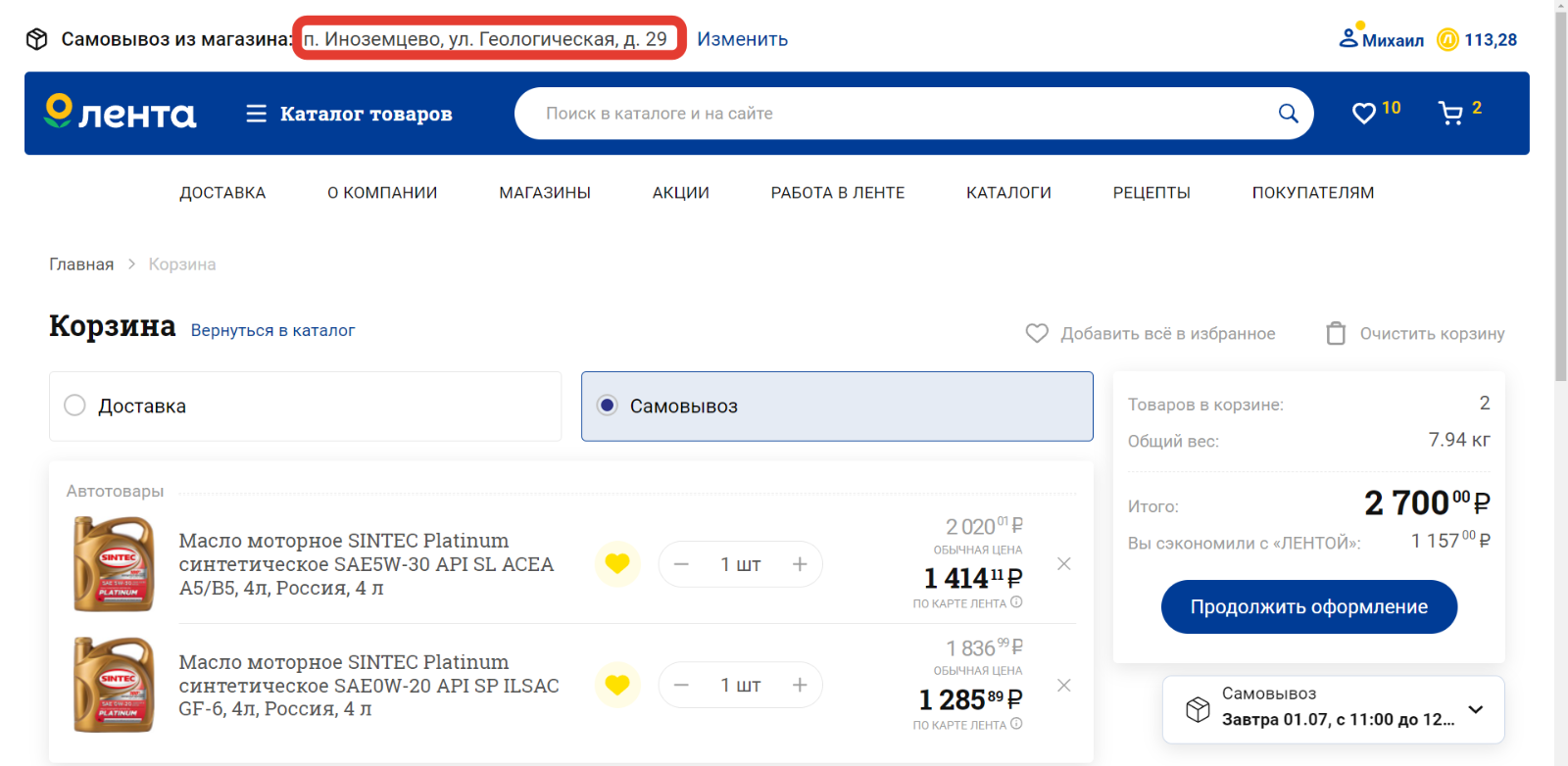
Task: Click Продолжить оформление button
Action: 1309,607
